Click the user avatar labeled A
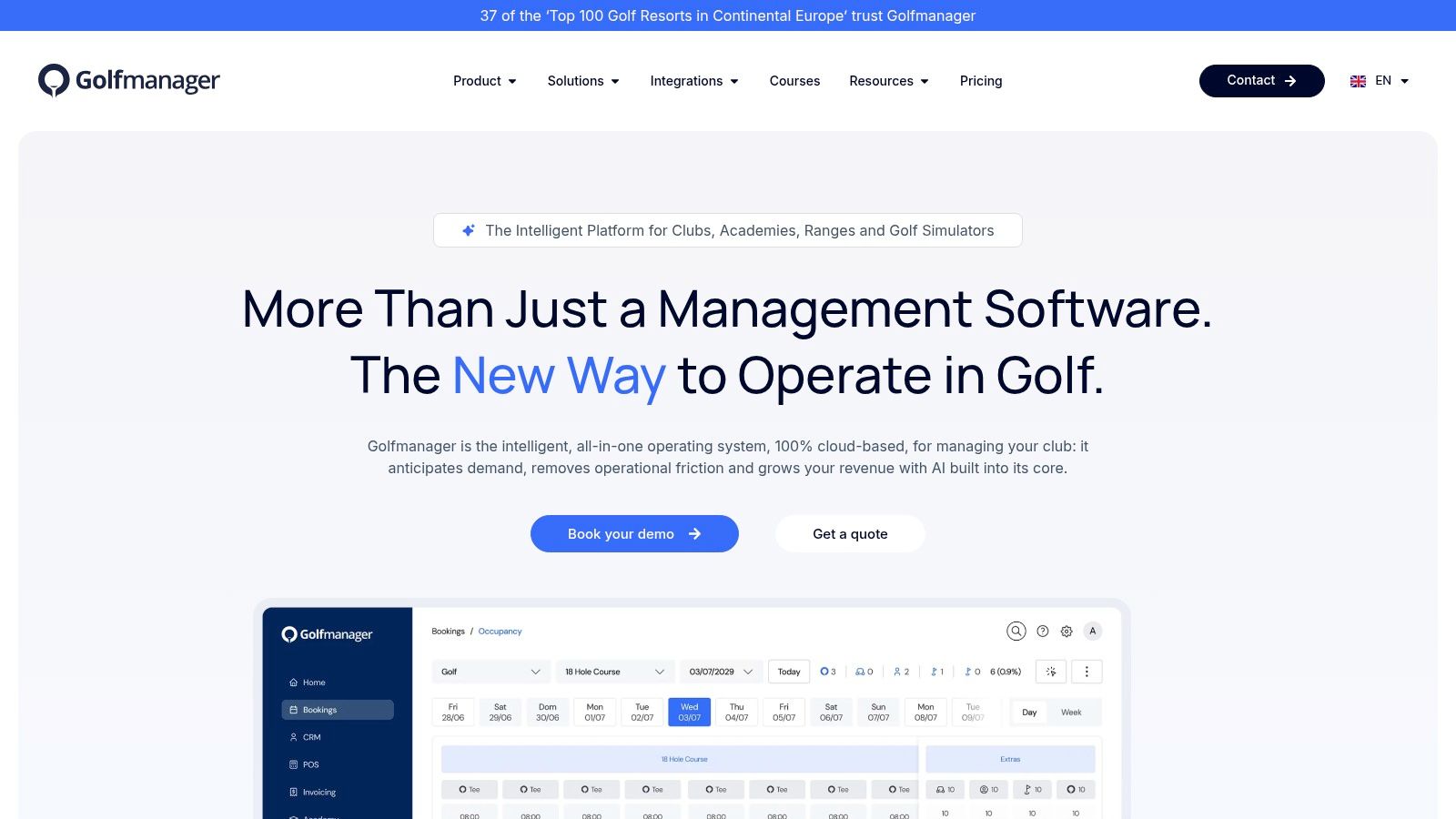The width and height of the screenshot is (1456, 819). tap(1093, 631)
